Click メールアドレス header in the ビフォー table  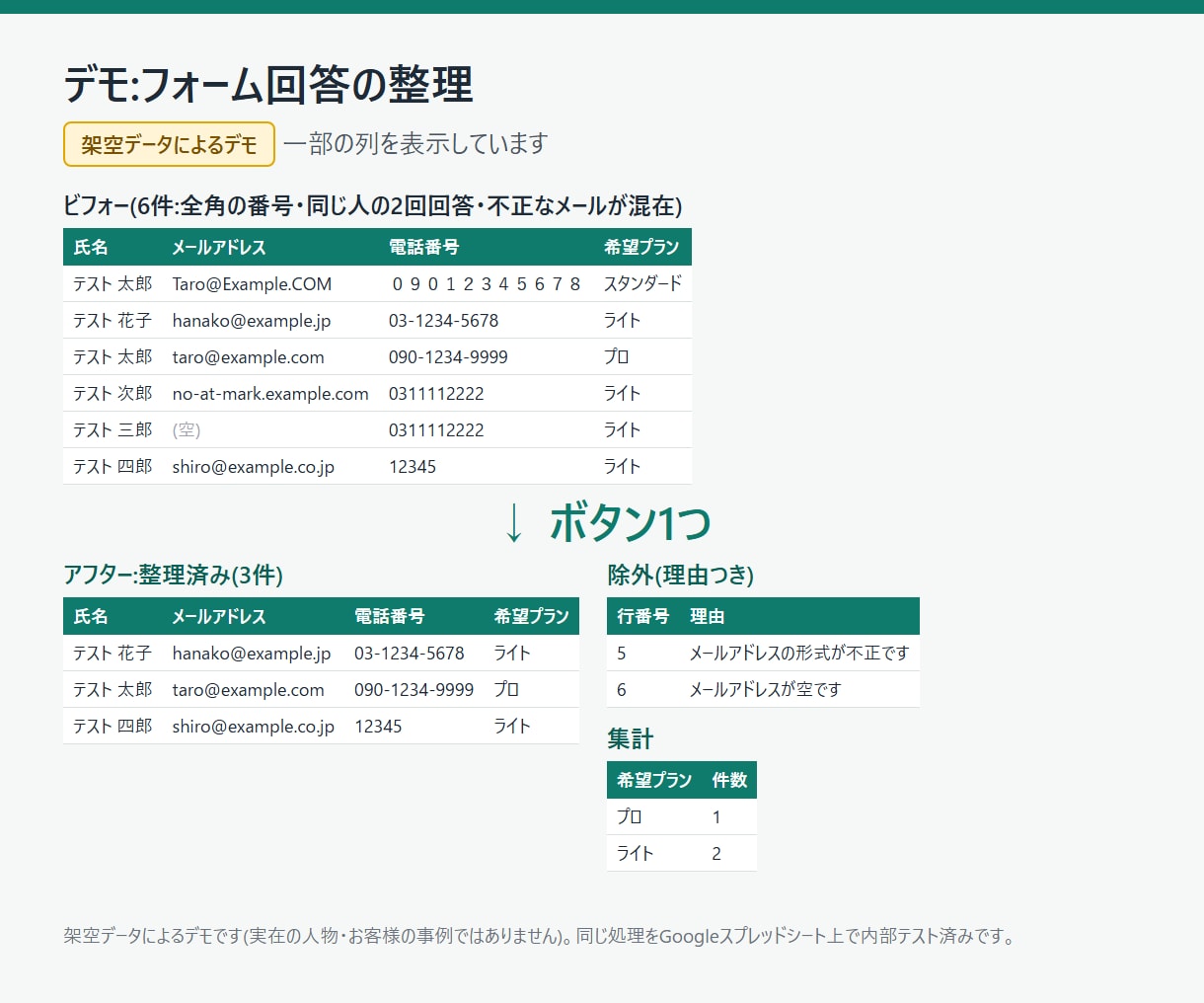pyautogui.click(x=219, y=247)
